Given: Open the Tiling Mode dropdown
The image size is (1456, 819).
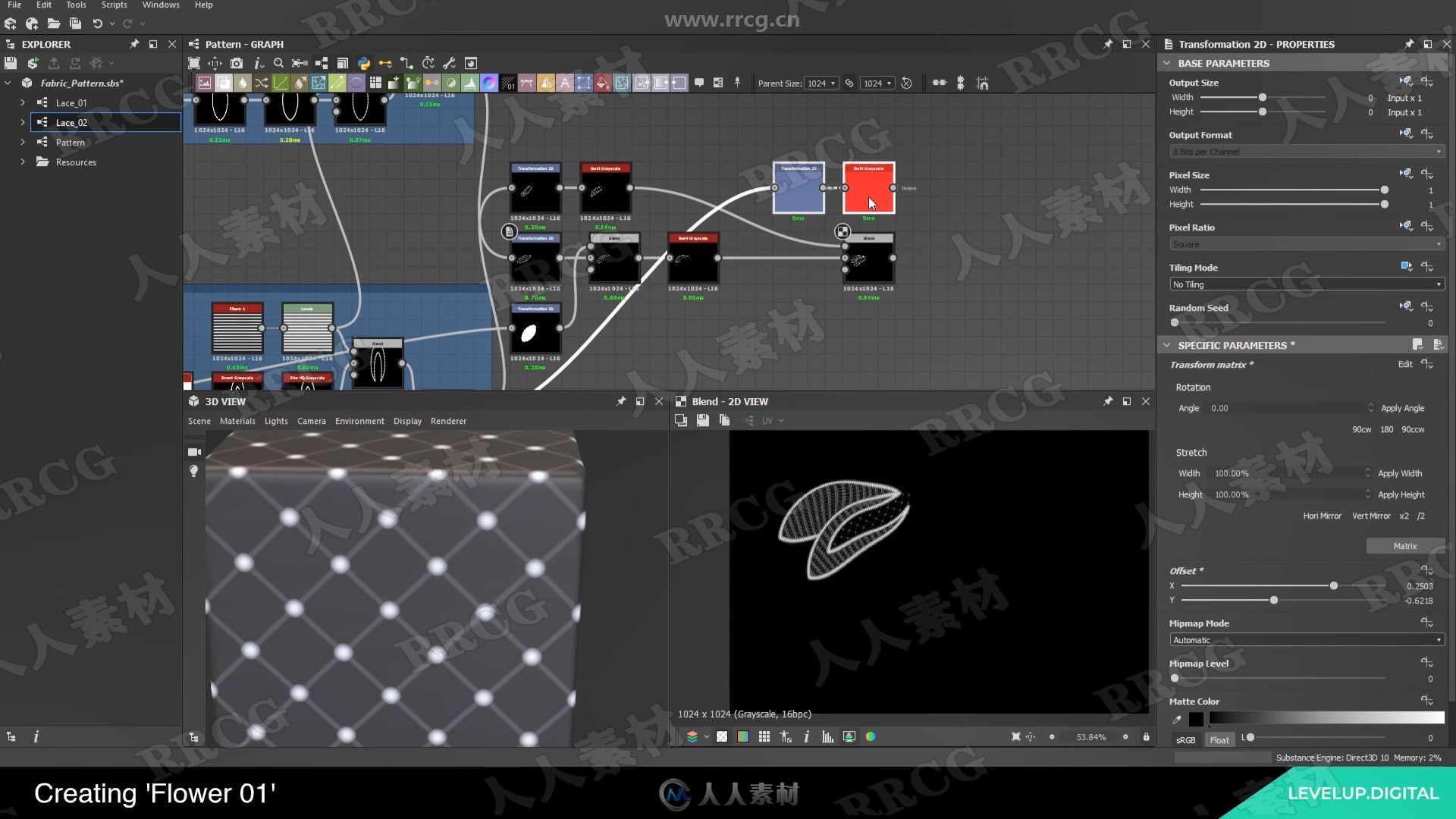Looking at the screenshot, I should [1304, 284].
